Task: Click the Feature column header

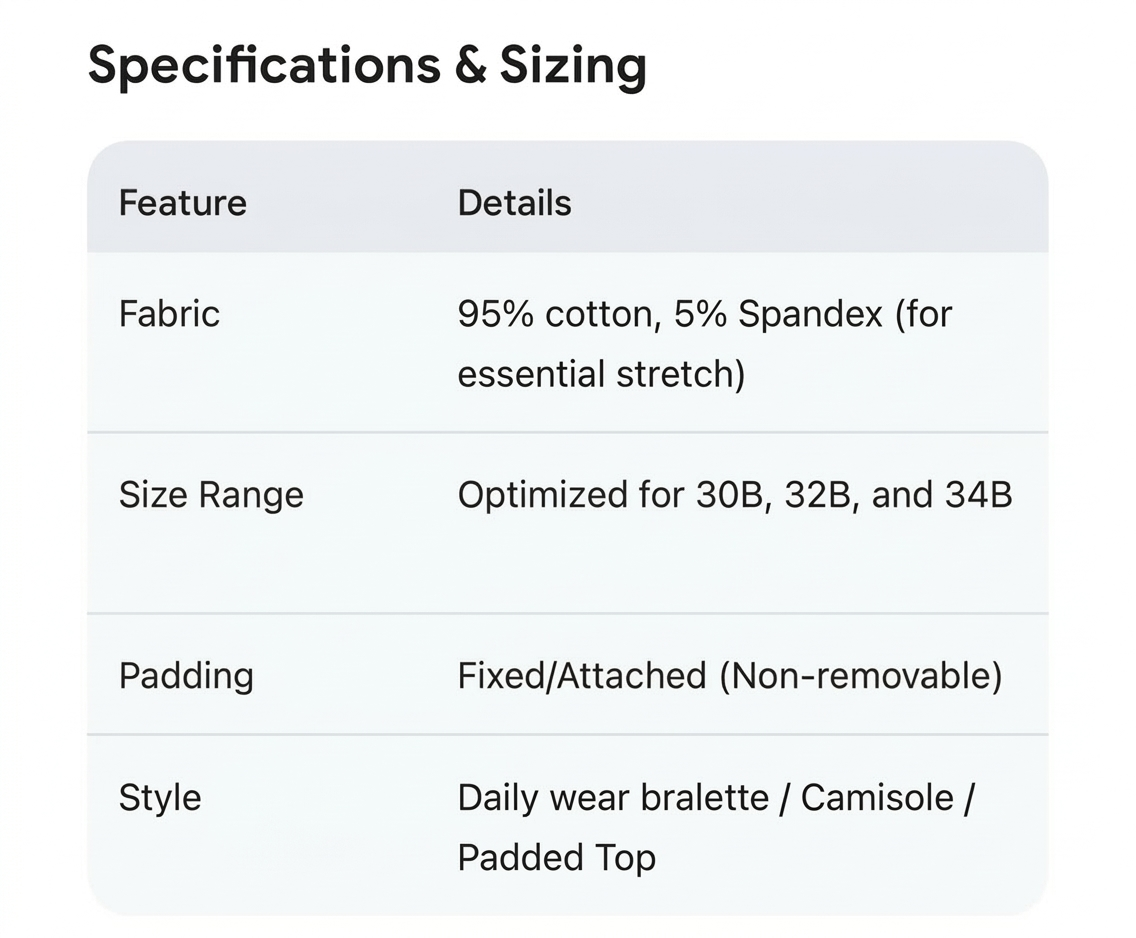Action: click(182, 203)
